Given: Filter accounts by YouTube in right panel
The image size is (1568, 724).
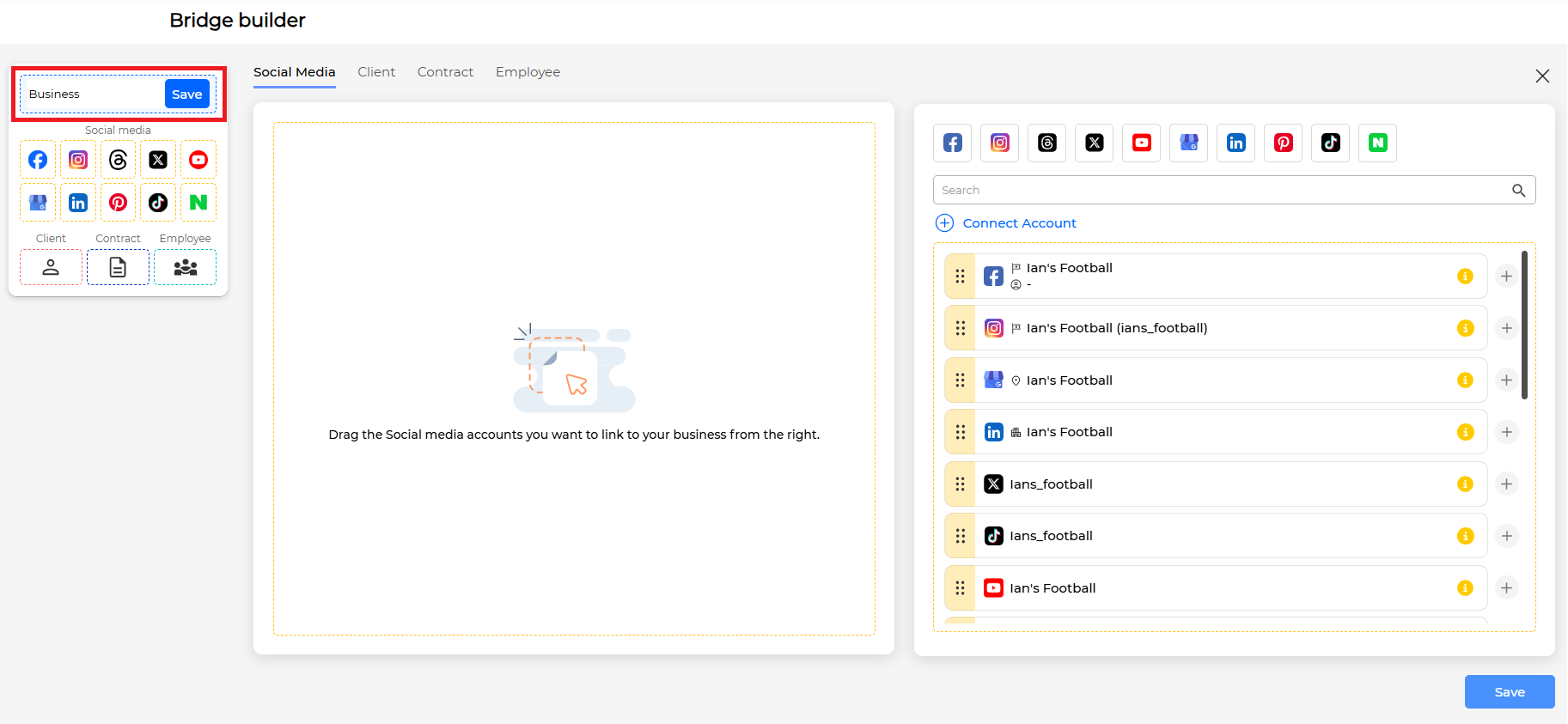Looking at the screenshot, I should click(x=1142, y=143).
